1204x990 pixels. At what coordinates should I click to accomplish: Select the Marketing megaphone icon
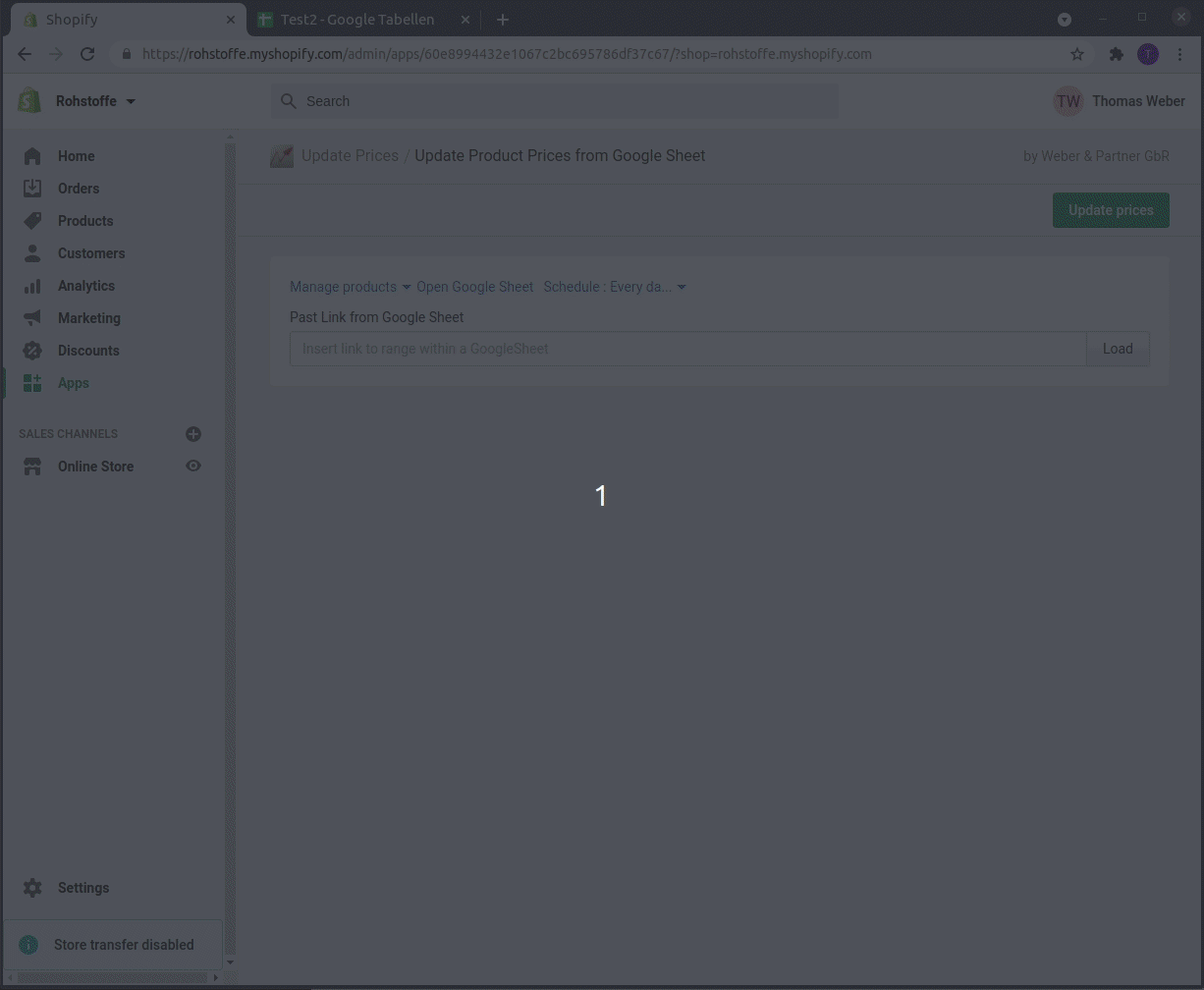tap(32, 318)
